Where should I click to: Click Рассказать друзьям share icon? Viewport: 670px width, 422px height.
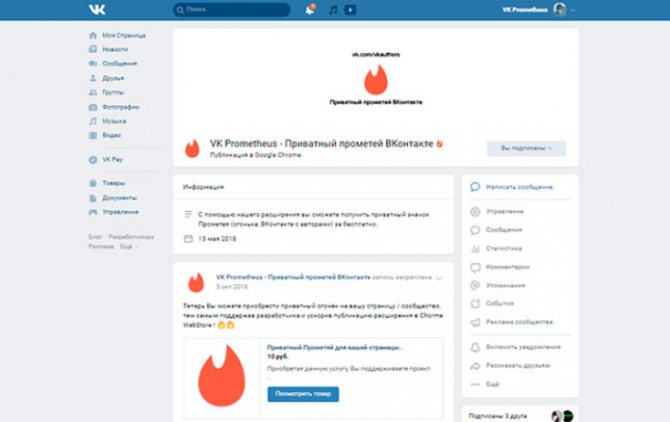(475, 366)
